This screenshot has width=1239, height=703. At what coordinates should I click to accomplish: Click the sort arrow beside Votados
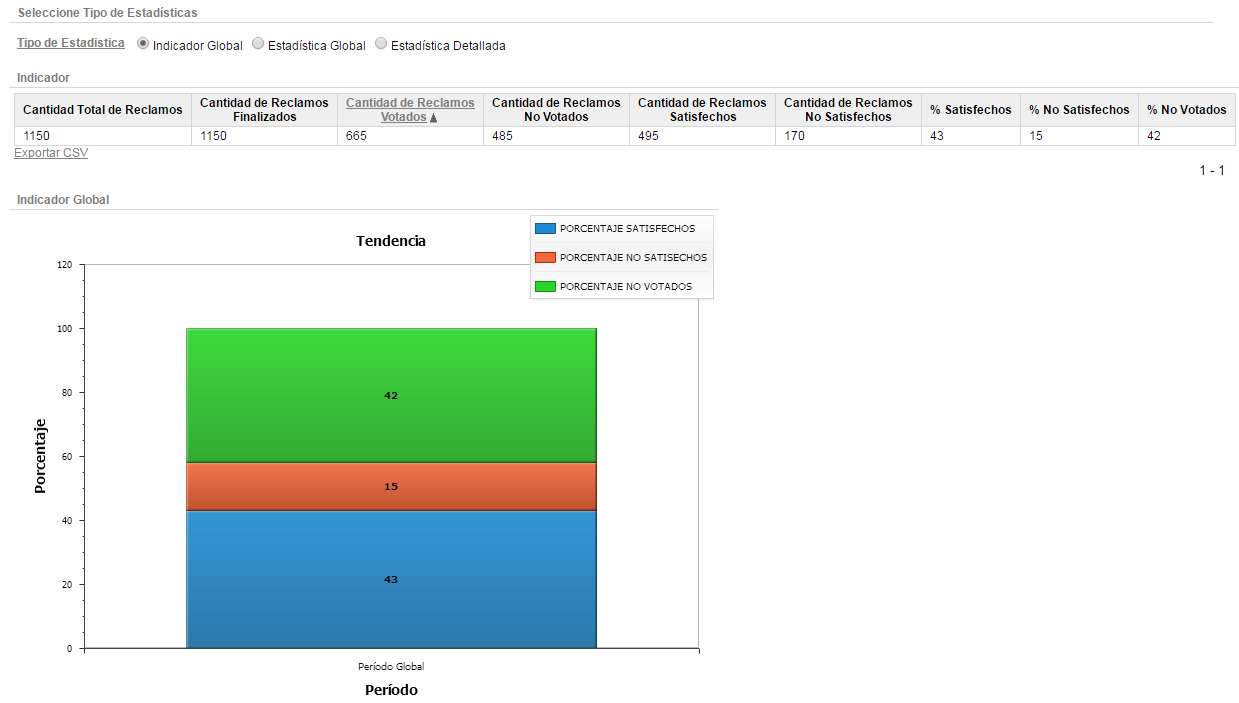coord(434,118)
